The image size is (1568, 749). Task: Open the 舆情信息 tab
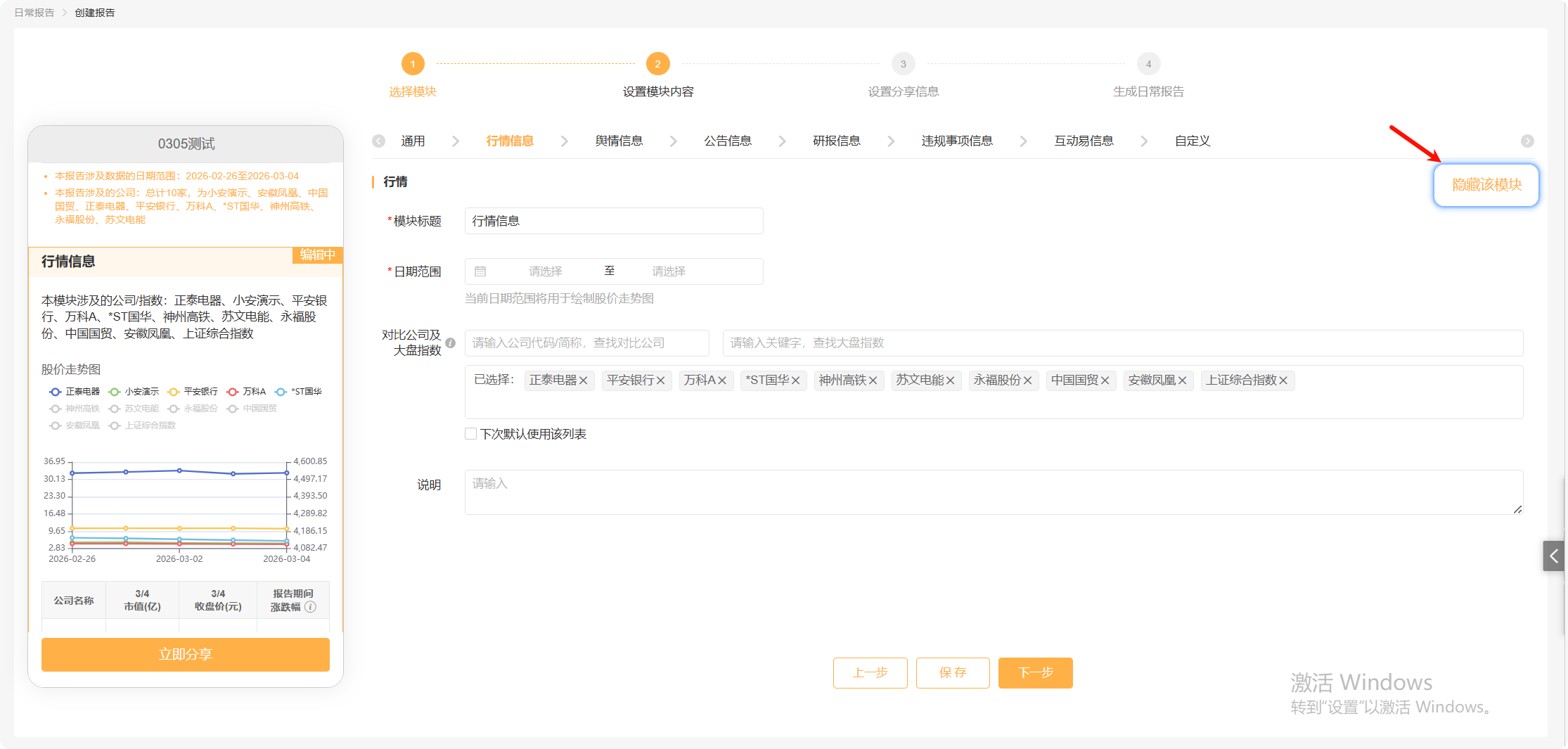(619, 141)
